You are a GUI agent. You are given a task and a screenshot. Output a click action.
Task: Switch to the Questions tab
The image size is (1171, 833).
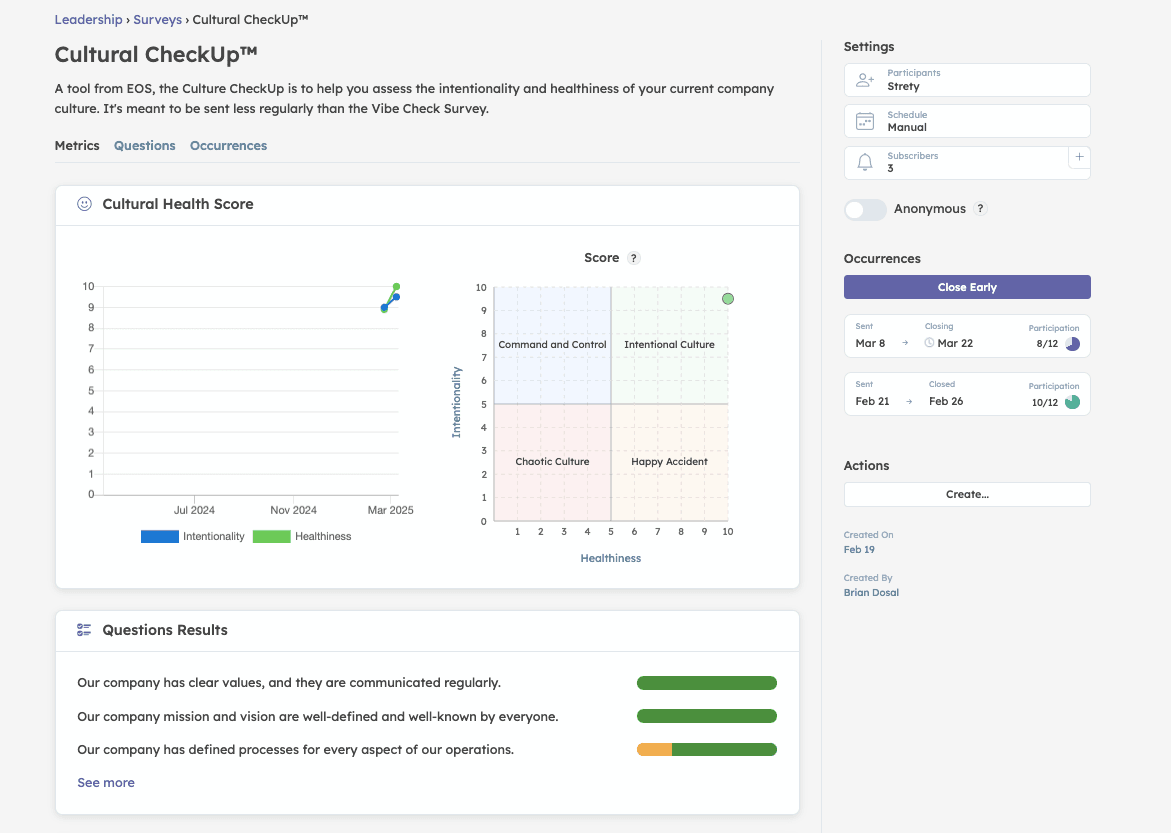[144, 146]
